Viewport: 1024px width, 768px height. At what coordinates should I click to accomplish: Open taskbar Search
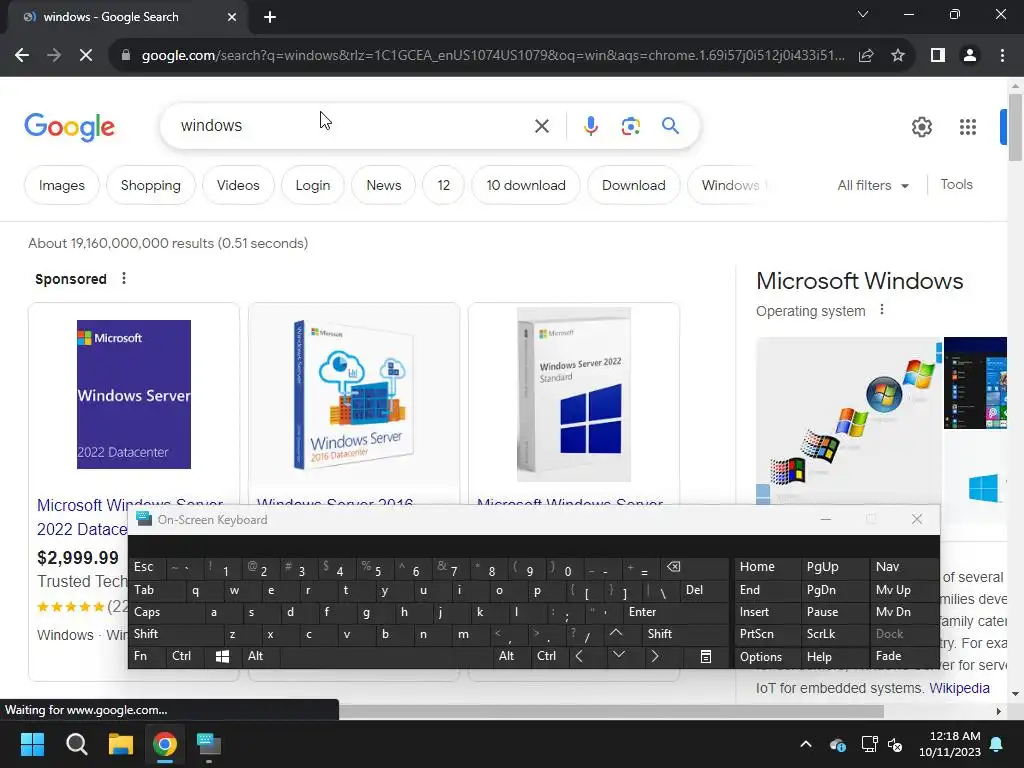pos(76,744)
